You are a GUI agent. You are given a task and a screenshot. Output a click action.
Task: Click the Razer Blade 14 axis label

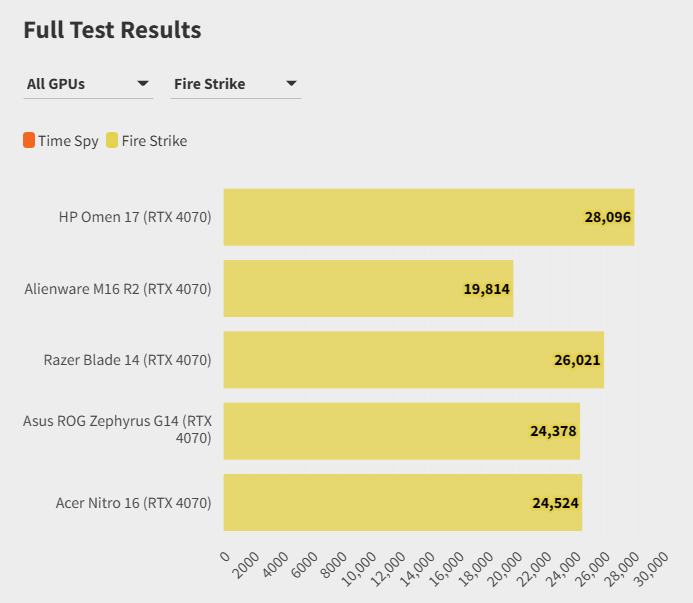coord(127,360)
